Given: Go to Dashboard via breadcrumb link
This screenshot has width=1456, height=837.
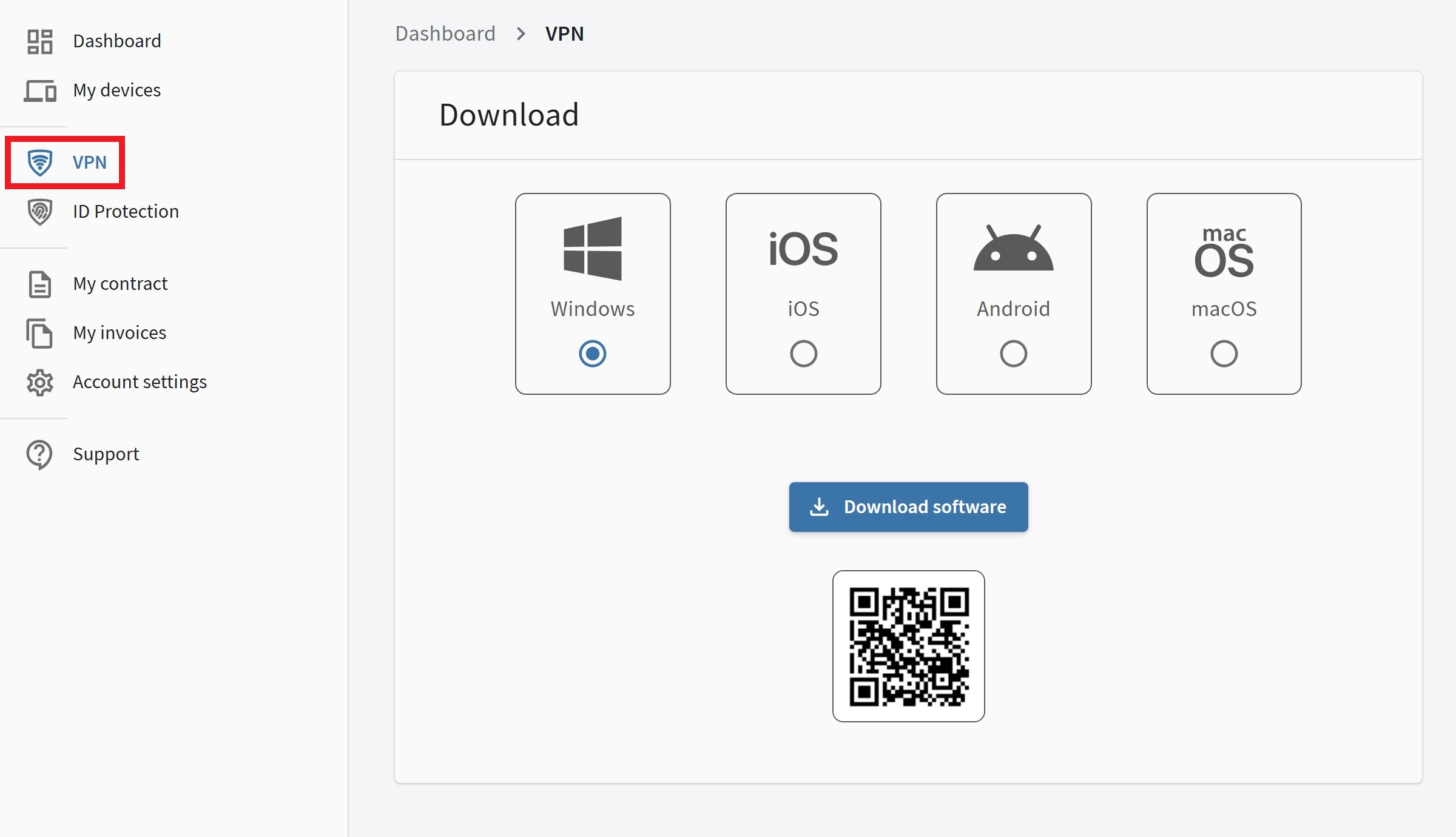Looking at the screenshot, I should point(445,34).
